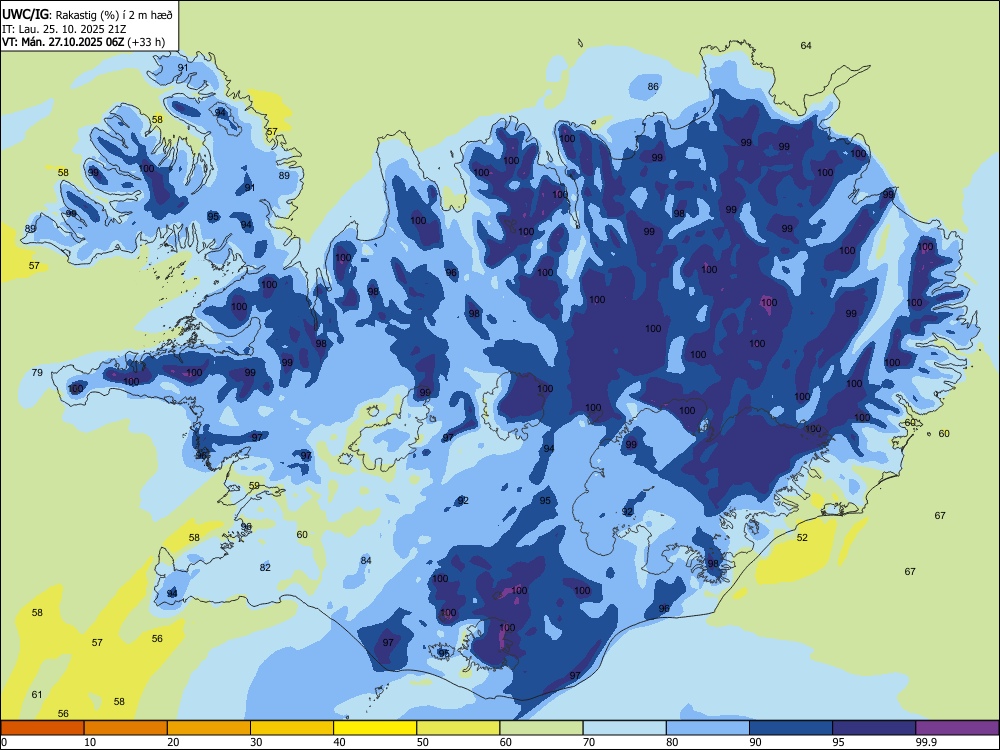
Task: Click the dark blue 90–95 legend swatch
Action: [791, 728]
